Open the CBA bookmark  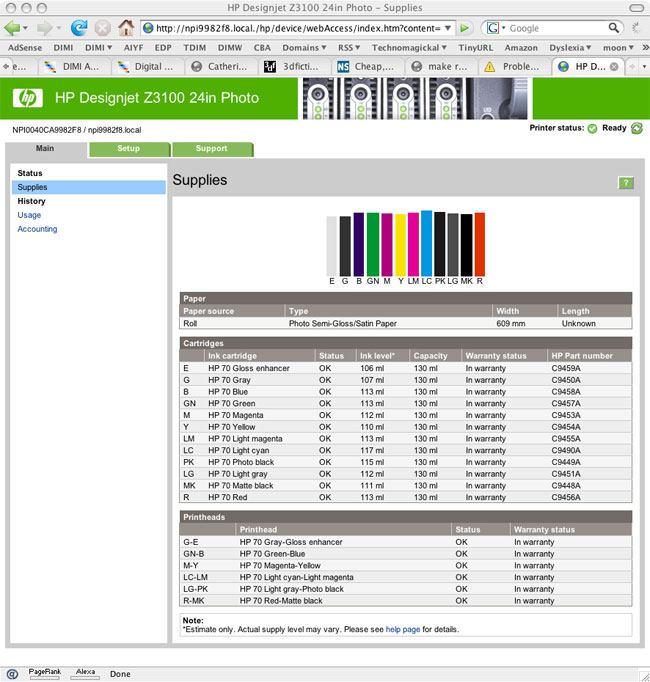(x=262, y=47)
